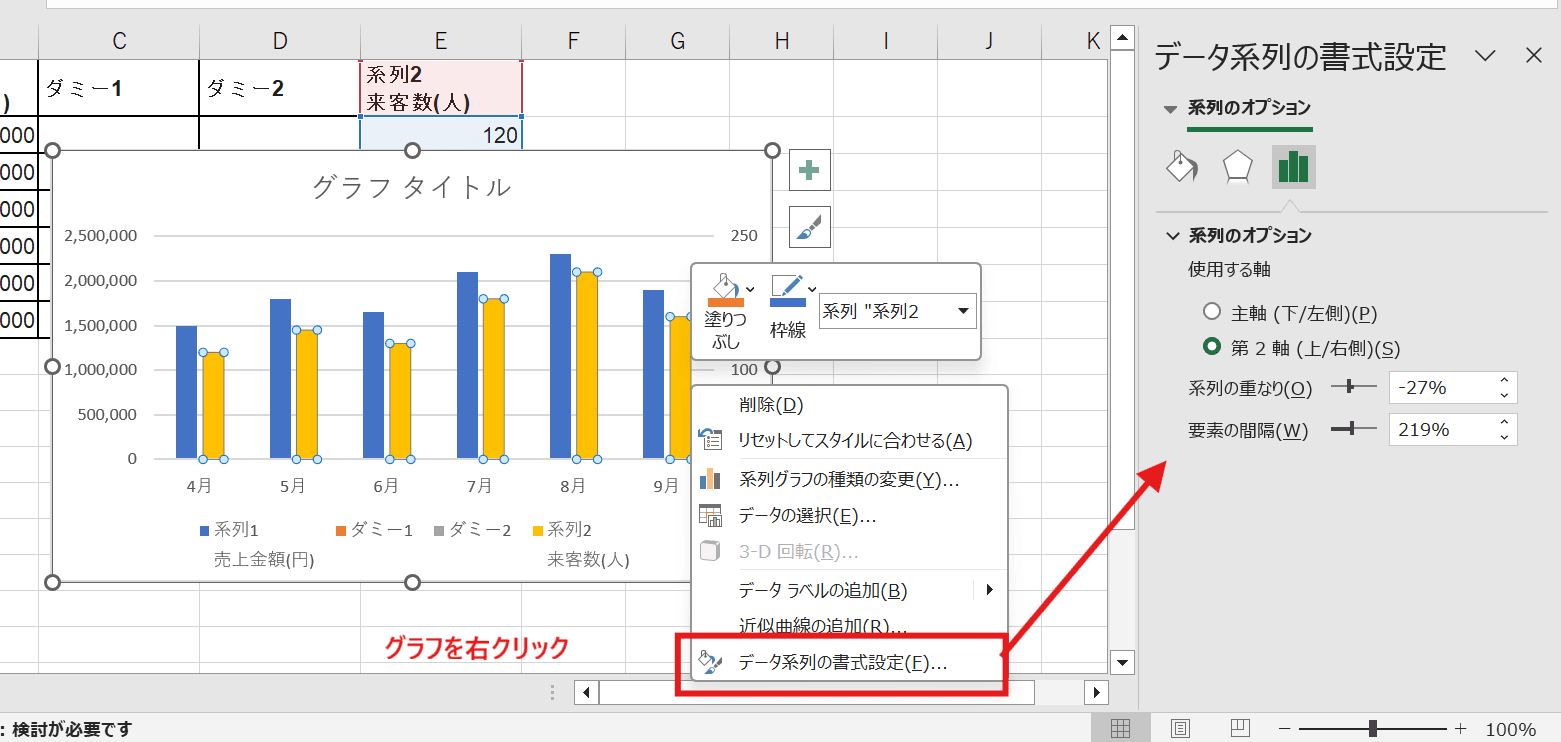The image size is (1561, 742).
Task: Click the 塗りつぶし fill bucket icon
Action: (x=724, y=290)
